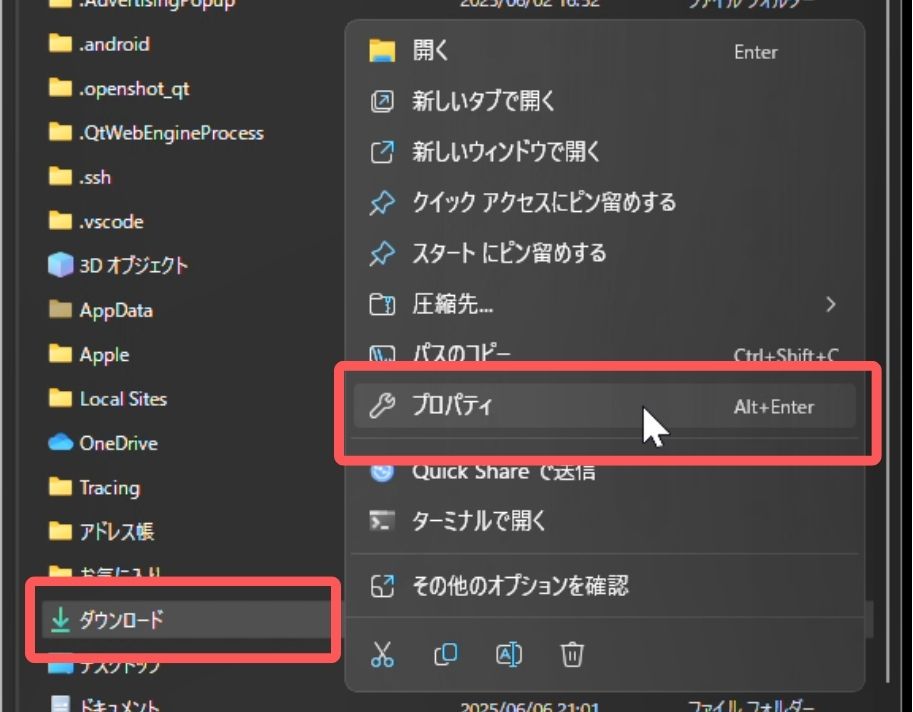Open 圧縮先... submenu entry
Screen dimensions: 913x712
coord(604,304)
